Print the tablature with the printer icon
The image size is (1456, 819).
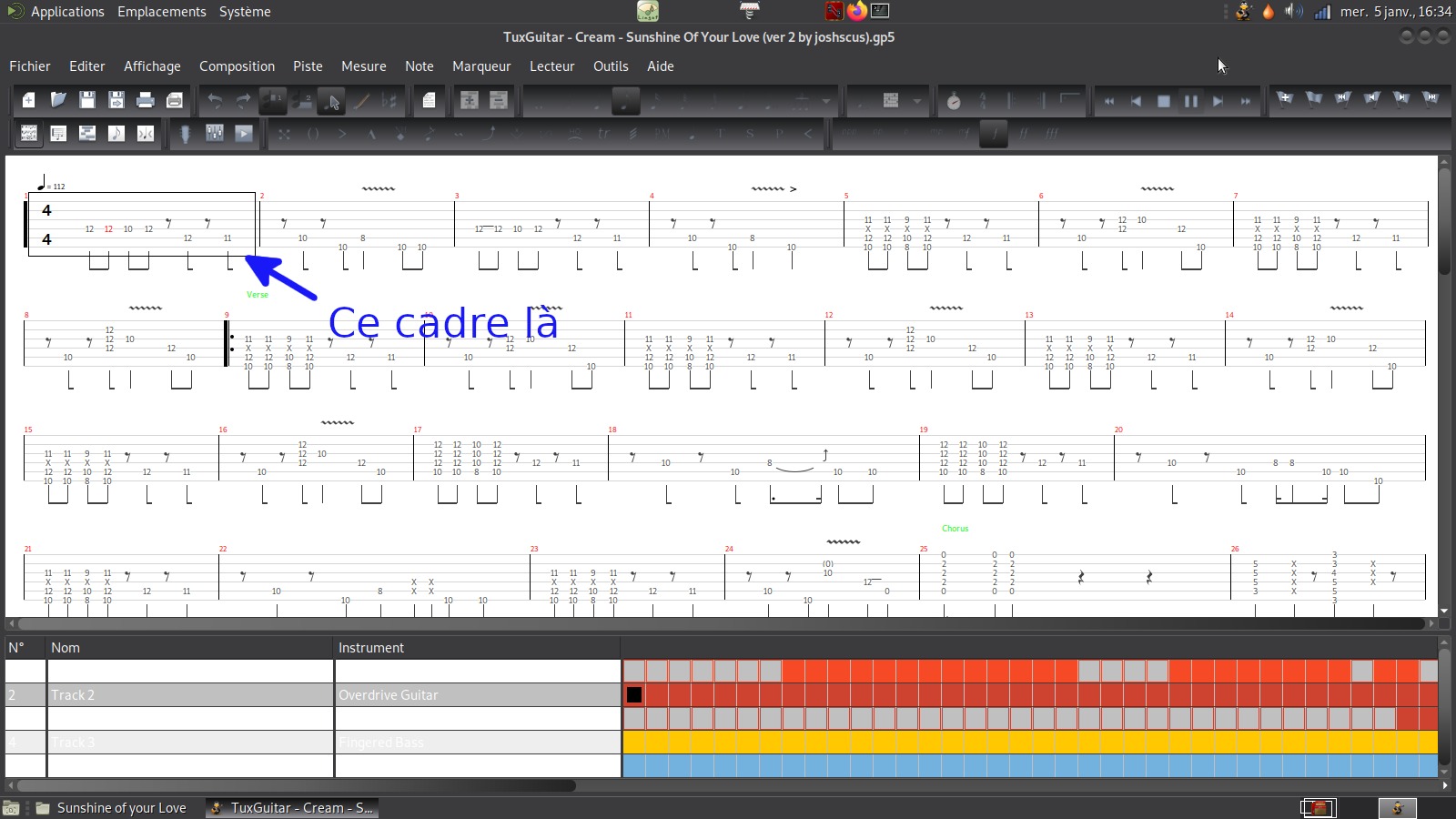tap(146, 101)
